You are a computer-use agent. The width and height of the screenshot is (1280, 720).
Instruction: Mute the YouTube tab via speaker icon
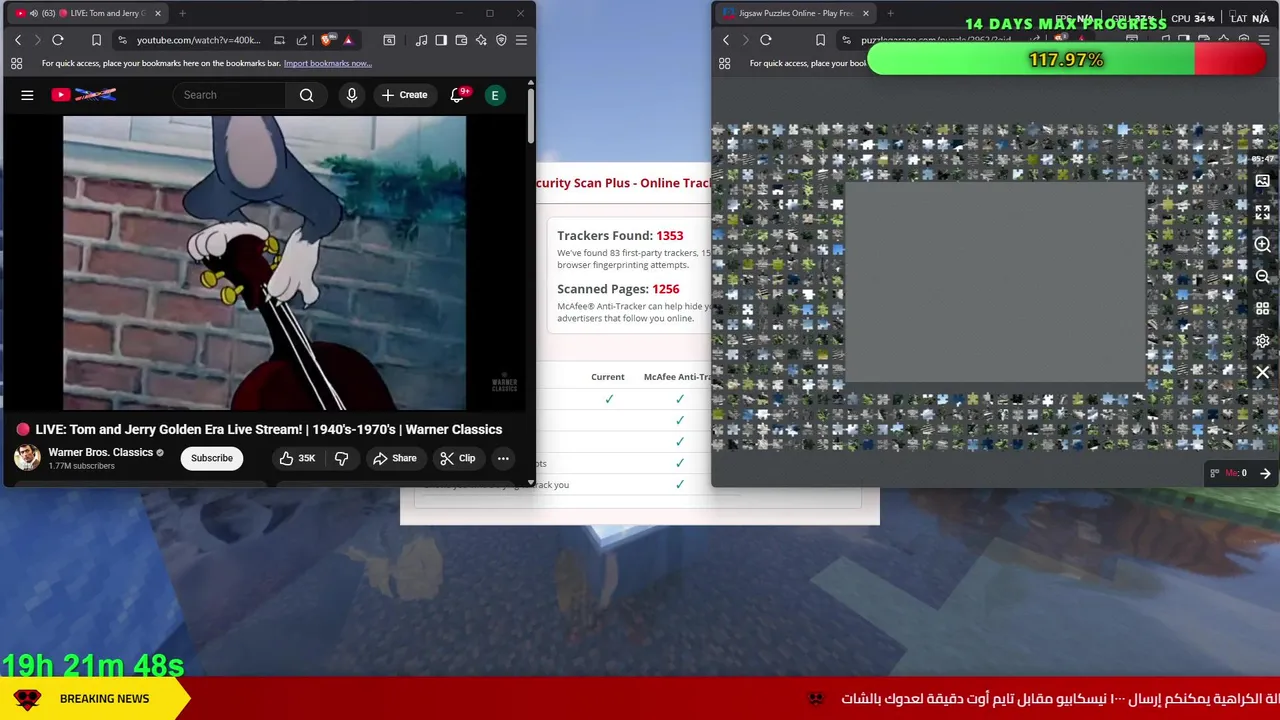pos(34,13)
